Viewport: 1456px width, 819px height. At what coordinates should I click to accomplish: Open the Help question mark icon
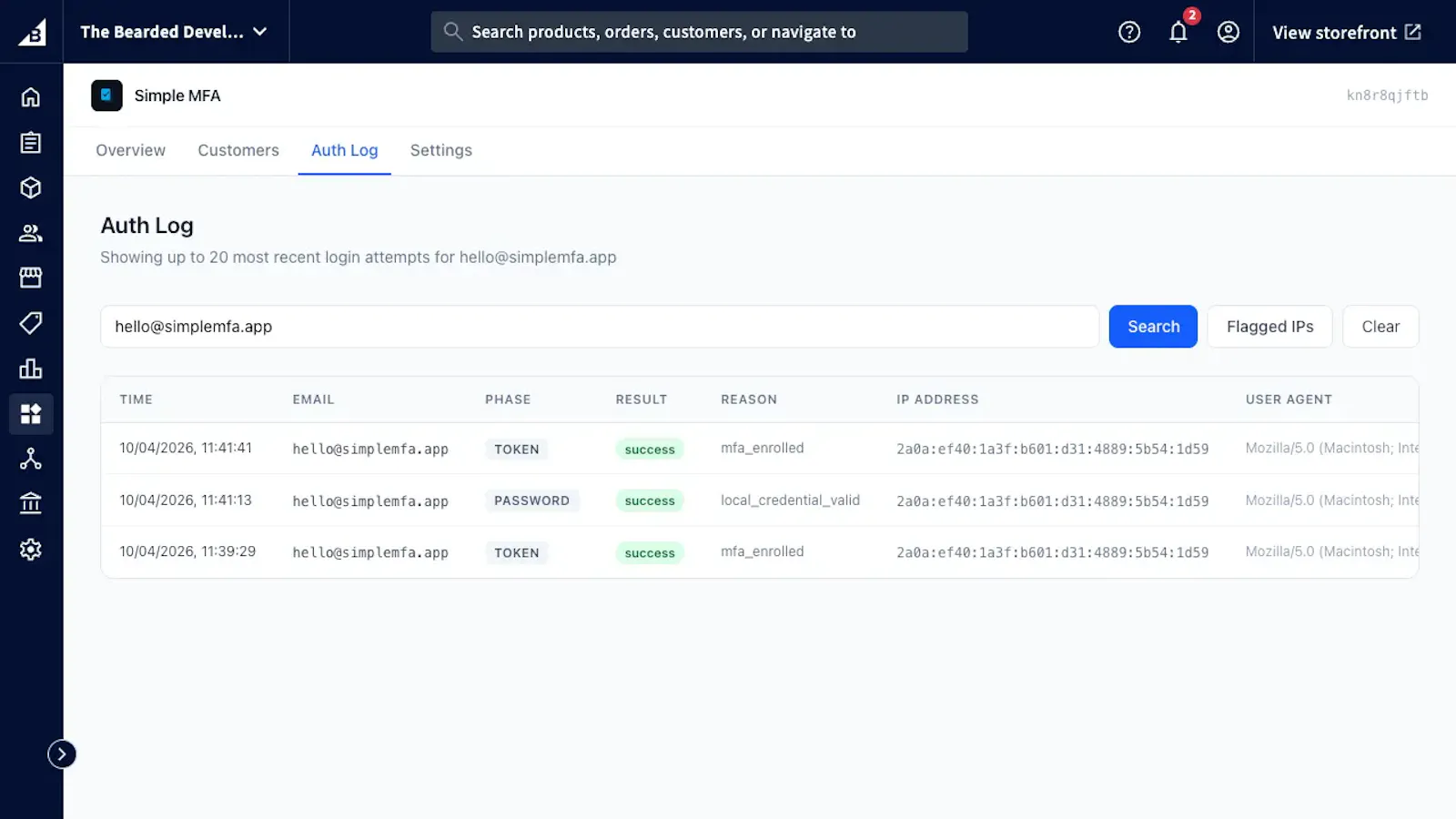1129,32
